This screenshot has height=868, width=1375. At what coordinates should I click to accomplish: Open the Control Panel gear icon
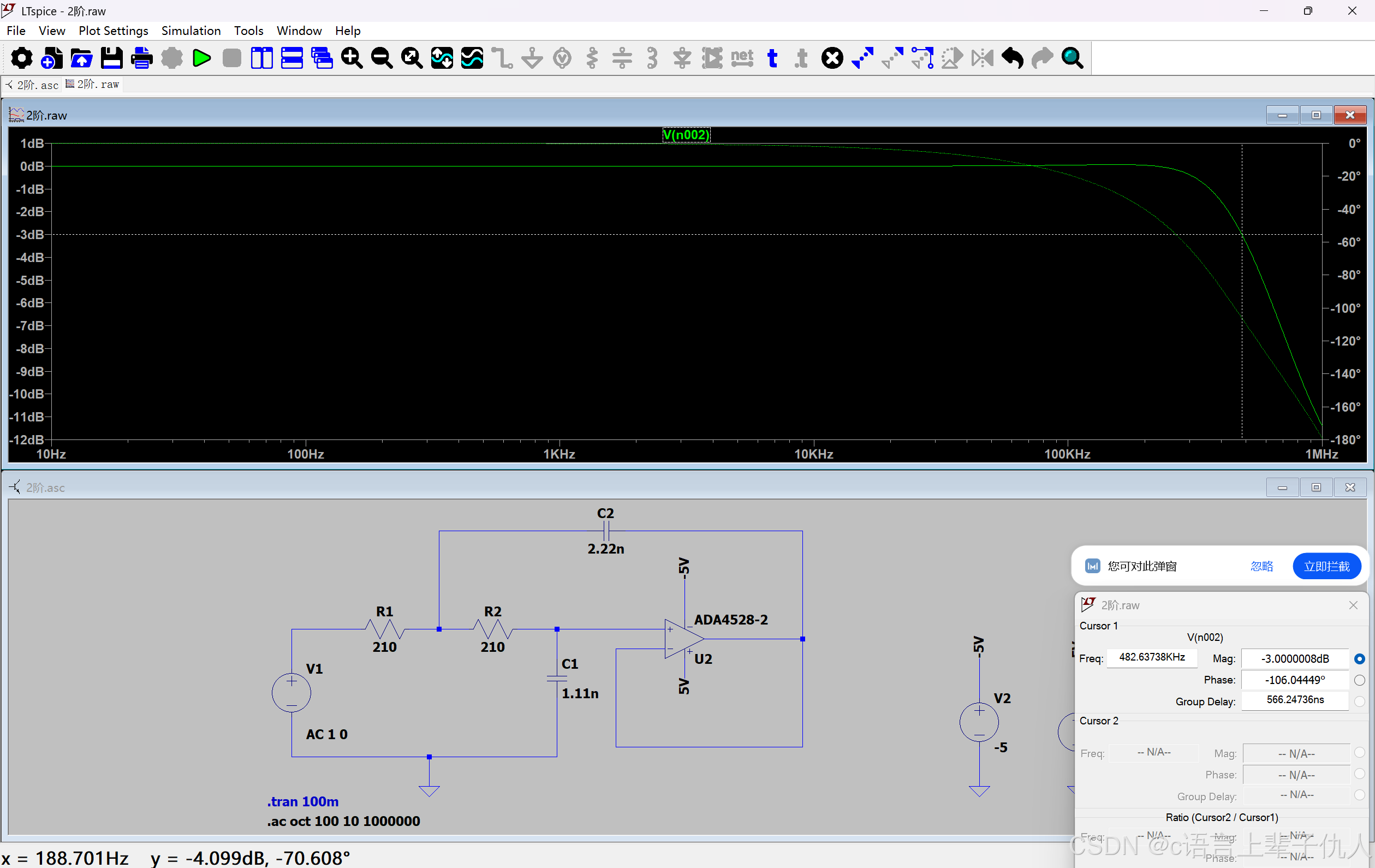22,58
